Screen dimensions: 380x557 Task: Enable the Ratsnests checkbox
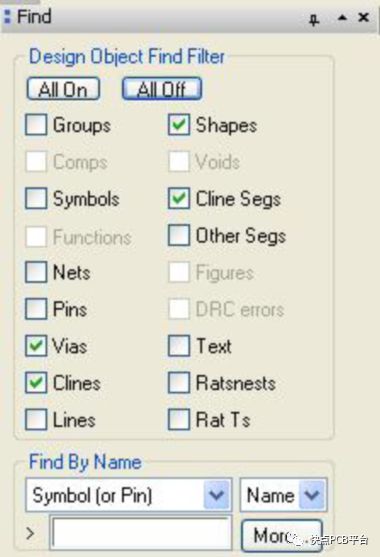coord(179,383)
